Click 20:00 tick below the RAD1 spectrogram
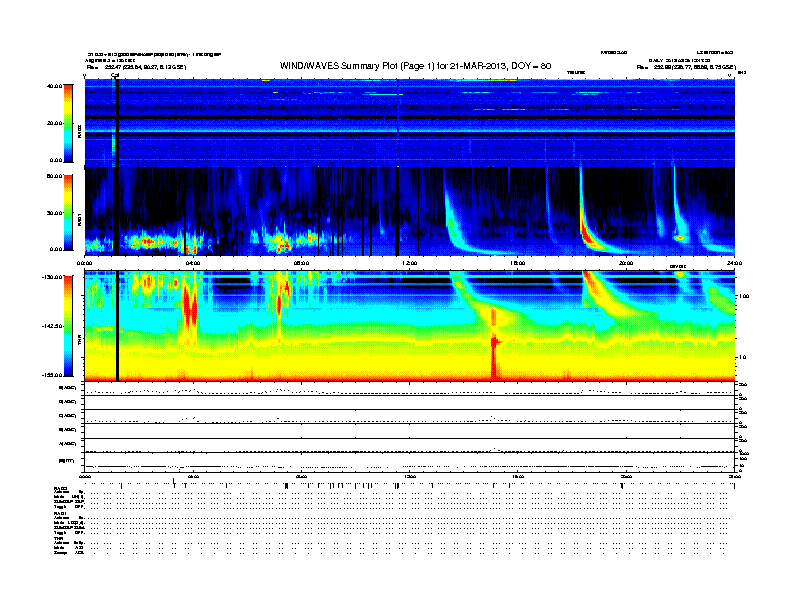This screenshot has width=792, height=612. click(626, 263)
